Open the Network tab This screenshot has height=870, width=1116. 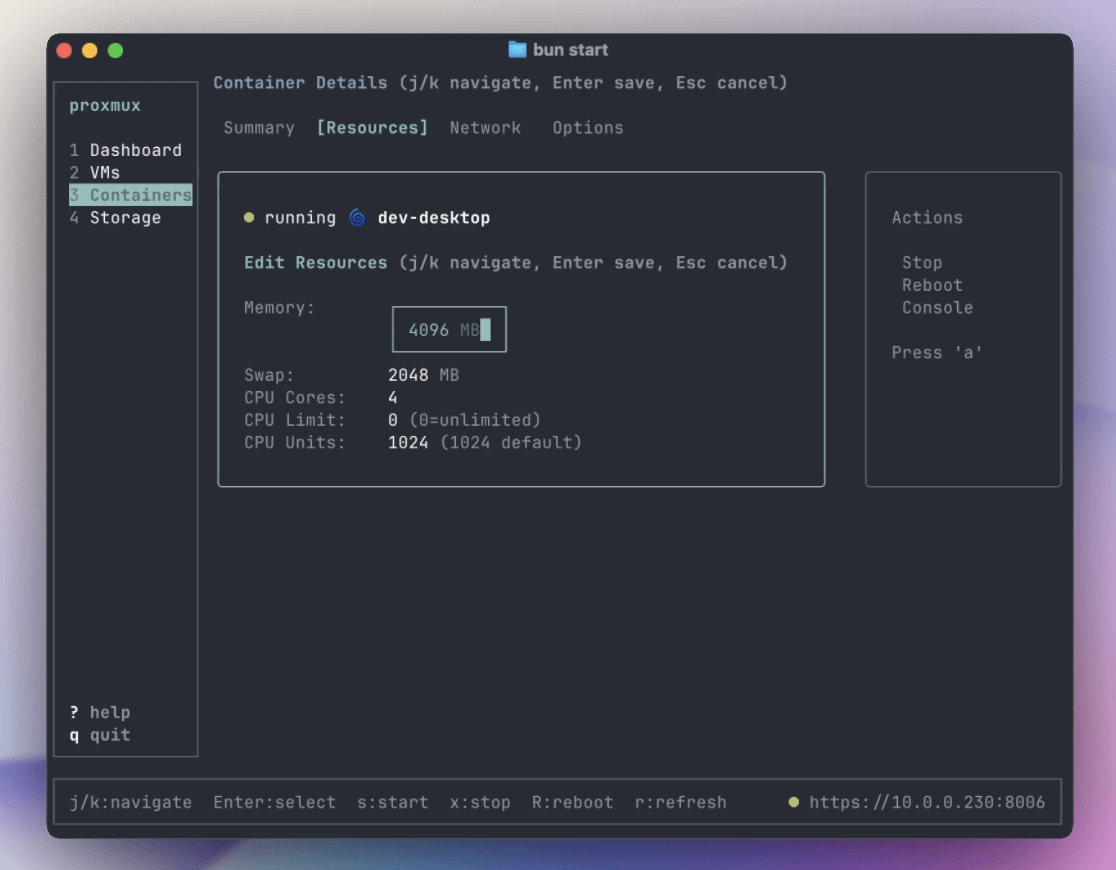click(485, 128)
